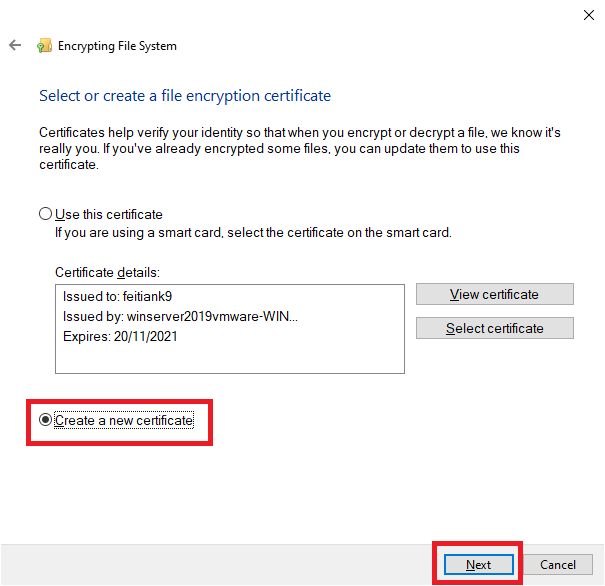Screen dimensions: 605x586
Task: Click the blue 'Select or create' heading
Action: click(x=185, y=96)
